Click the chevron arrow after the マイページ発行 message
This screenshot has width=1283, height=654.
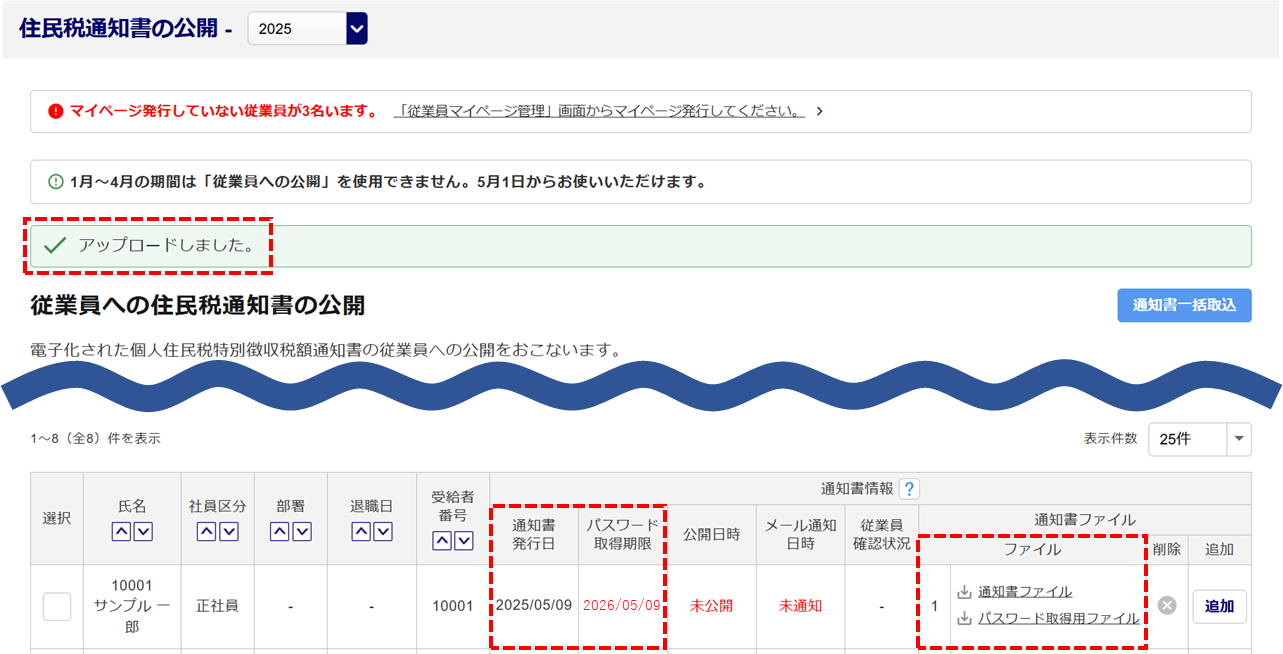pyautogui.click(x=819, y=111)
